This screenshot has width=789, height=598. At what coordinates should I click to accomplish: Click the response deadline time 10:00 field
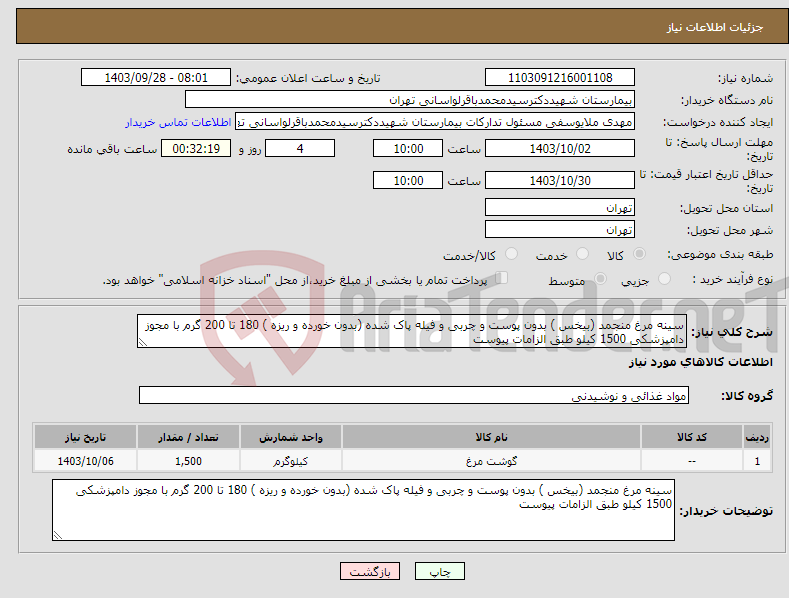click(408, 148)
